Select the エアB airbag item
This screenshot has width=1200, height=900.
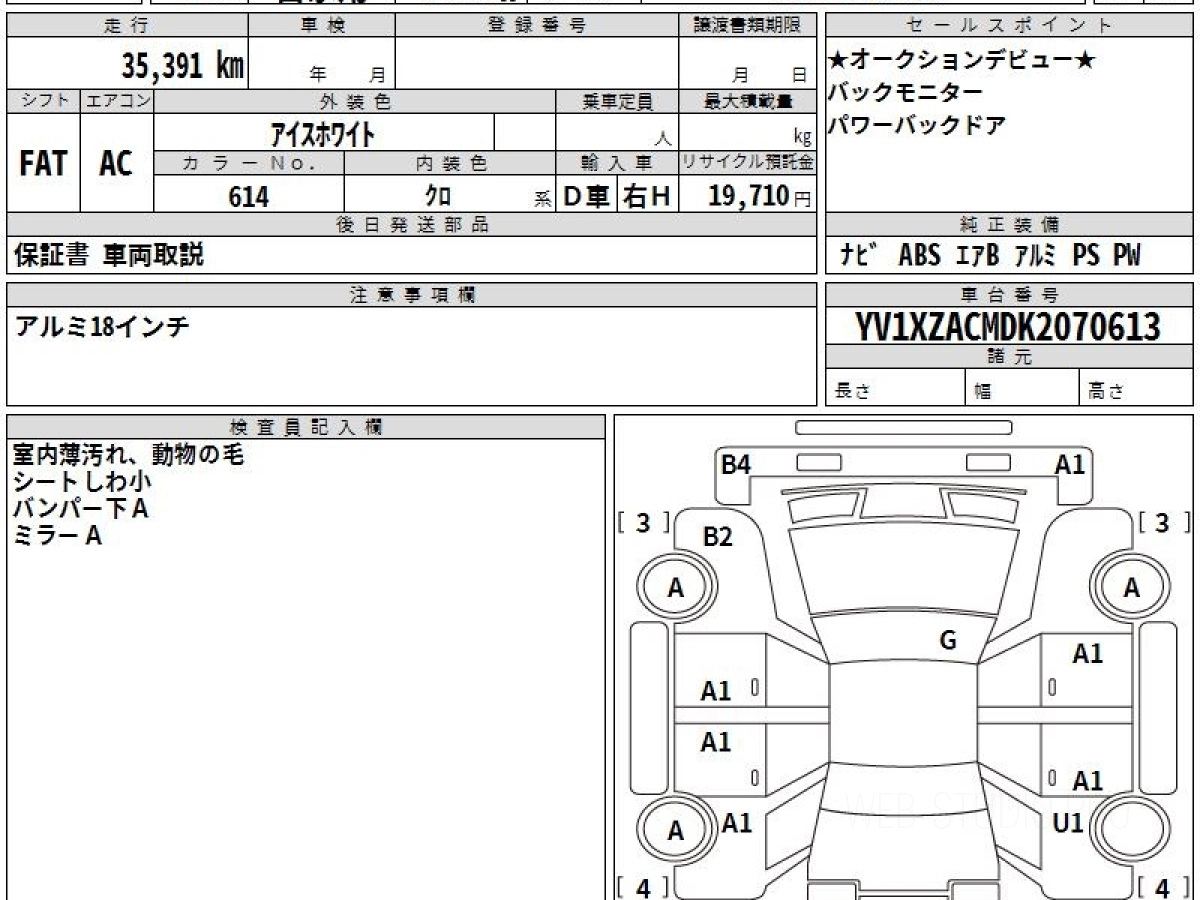976,256
